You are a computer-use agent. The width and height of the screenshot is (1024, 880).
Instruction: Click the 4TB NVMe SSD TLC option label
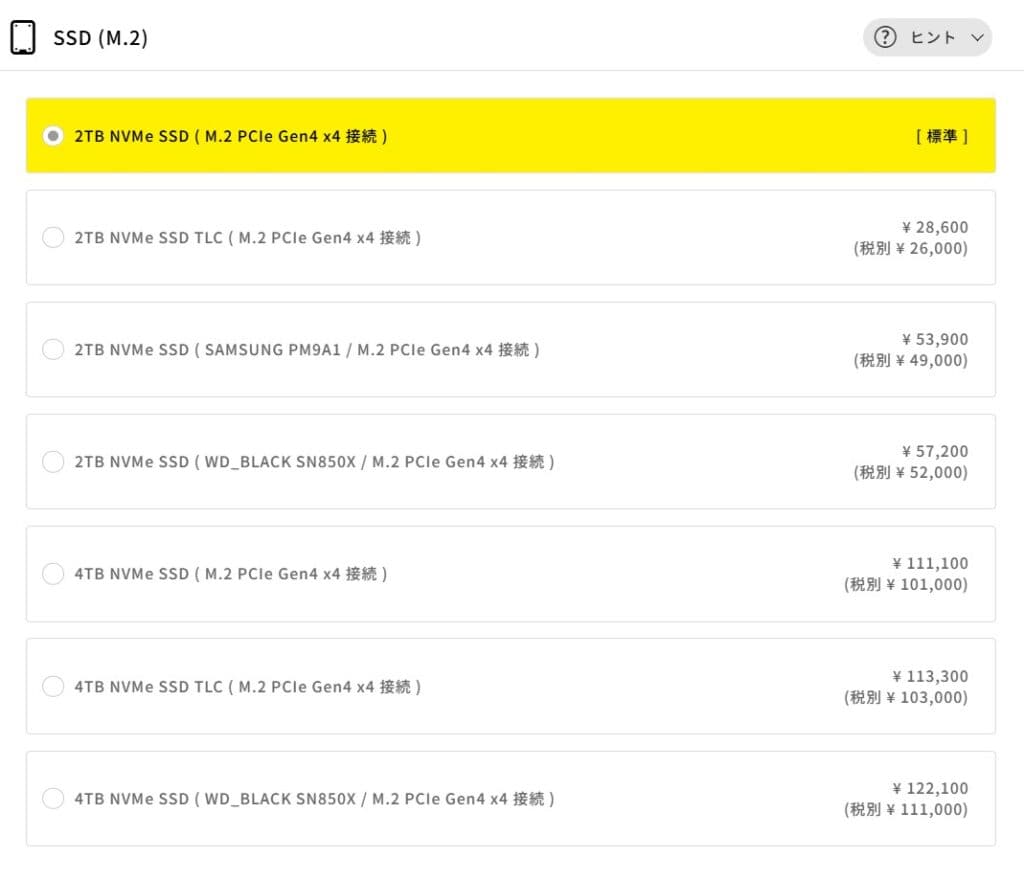tap(247, 687)
